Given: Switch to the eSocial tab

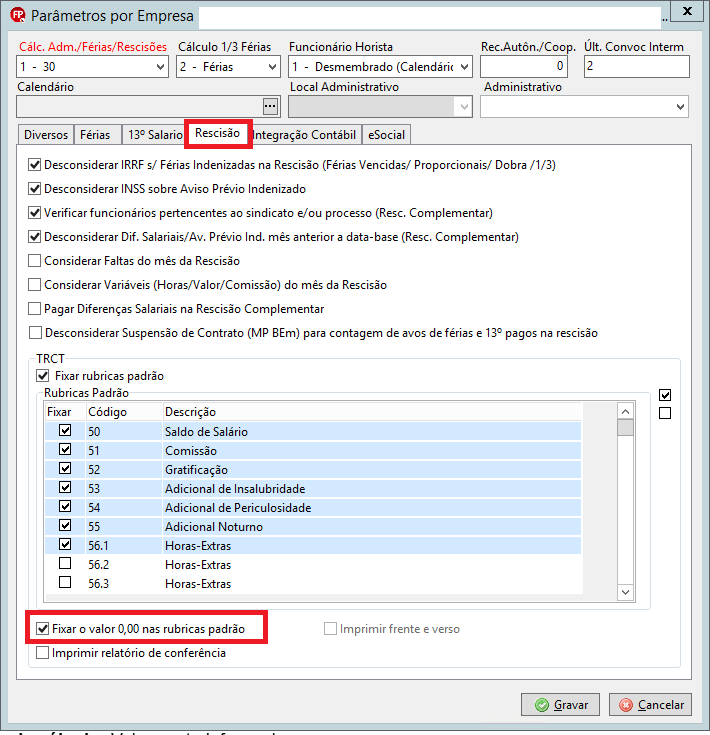Looking at the screenshot, I should pyautogui.click(x=387, y=135).
